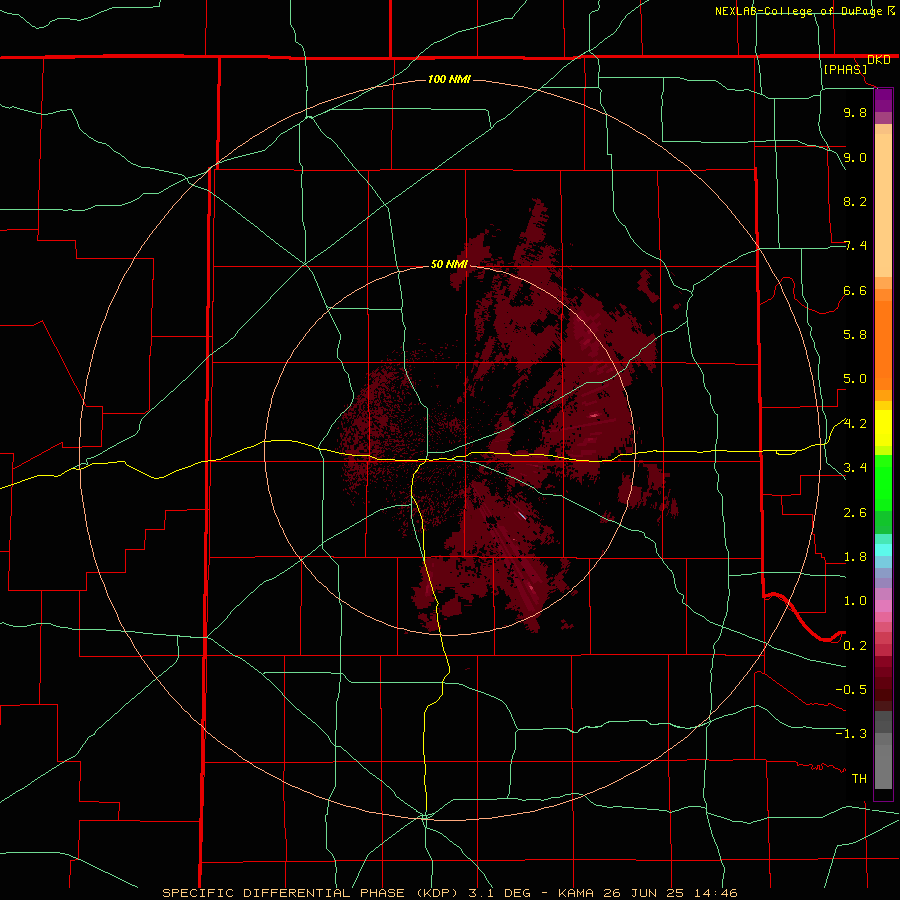Click the 4.2 value on color scale

(855, 424)
